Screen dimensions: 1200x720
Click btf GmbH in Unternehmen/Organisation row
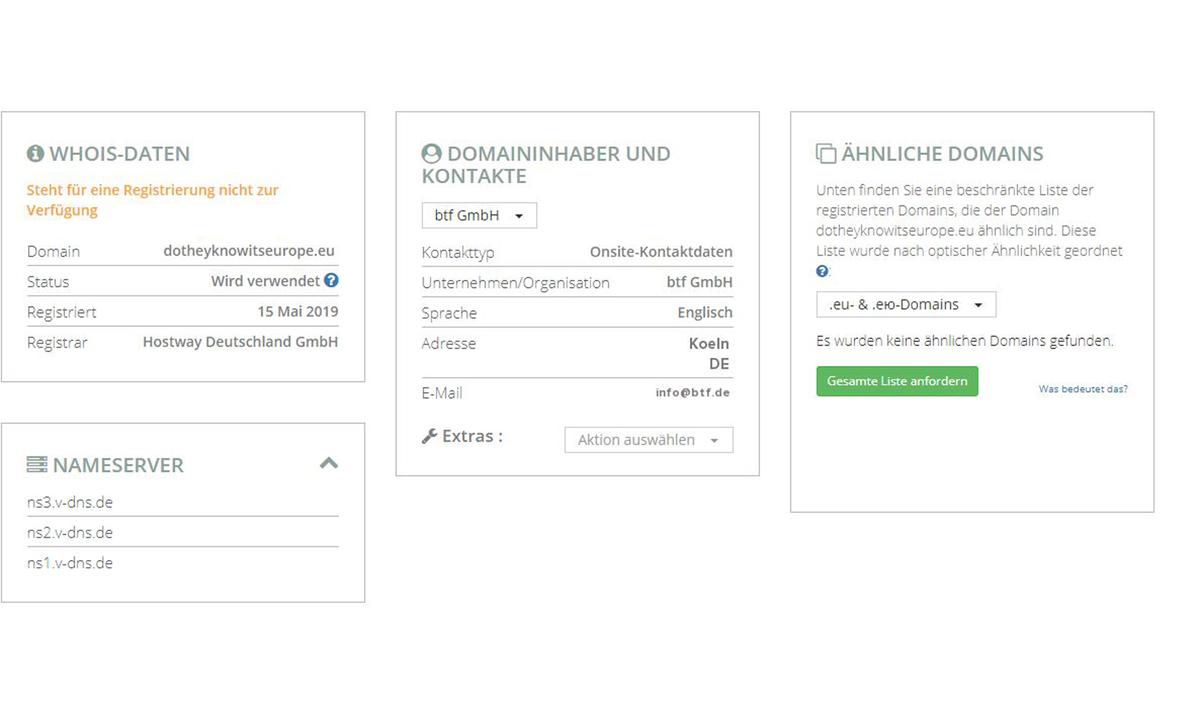pos(700,282)
